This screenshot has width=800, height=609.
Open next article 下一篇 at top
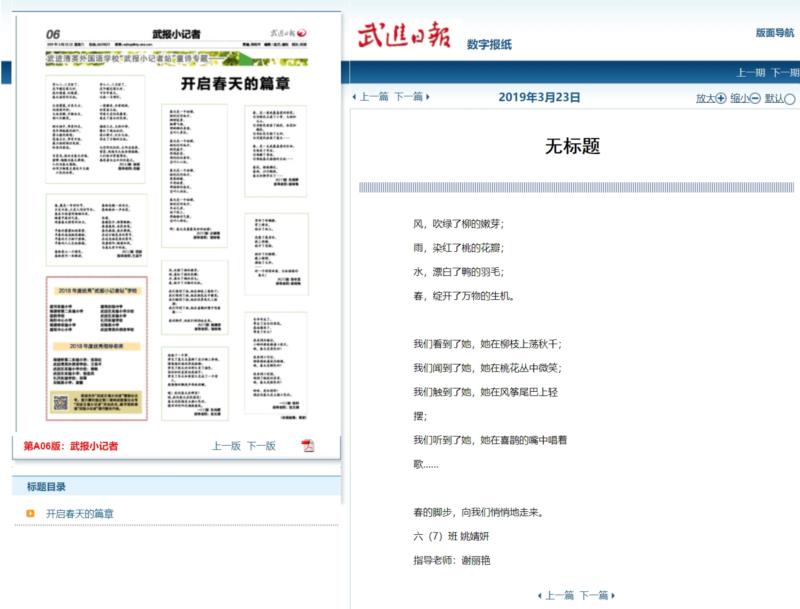point(409,97)
